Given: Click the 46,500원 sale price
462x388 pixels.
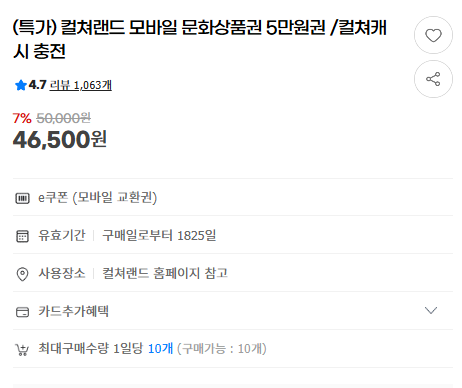Looking at the screenshot, I should point(60,139).
